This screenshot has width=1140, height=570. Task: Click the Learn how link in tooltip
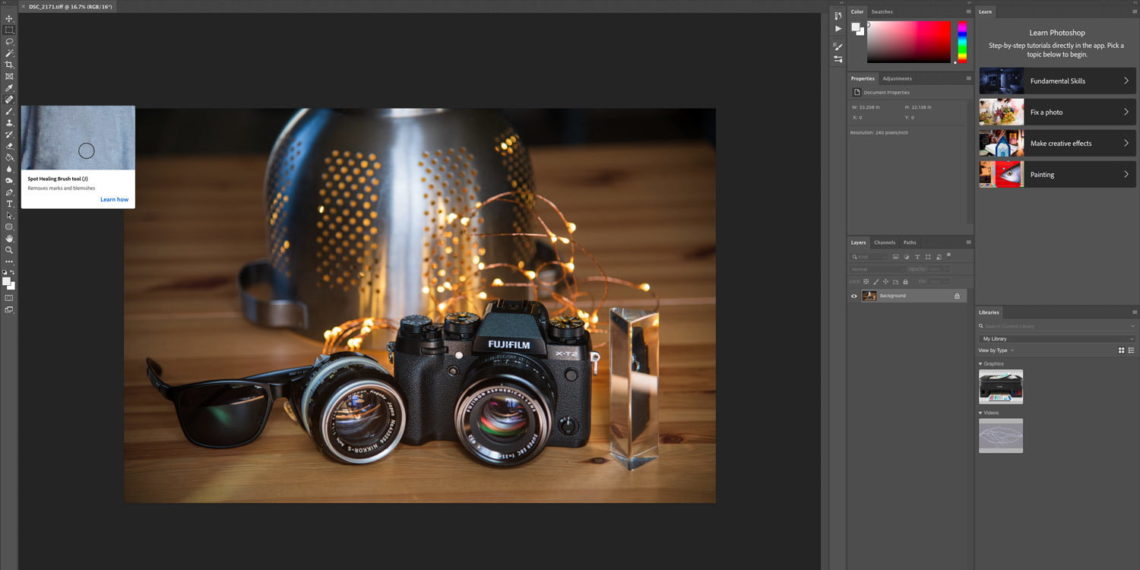tap(114, 199)
